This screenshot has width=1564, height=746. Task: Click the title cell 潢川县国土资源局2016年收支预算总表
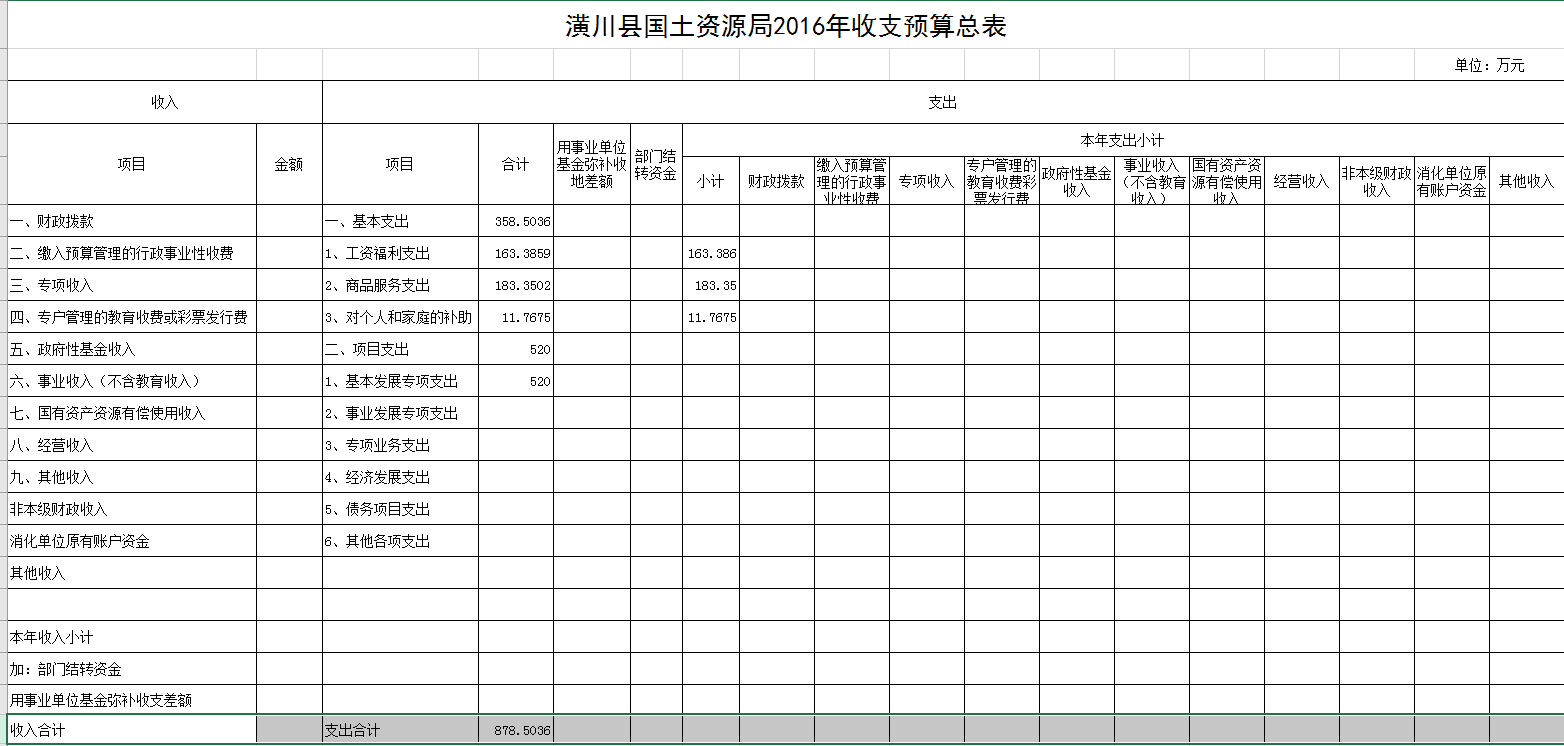785,27
